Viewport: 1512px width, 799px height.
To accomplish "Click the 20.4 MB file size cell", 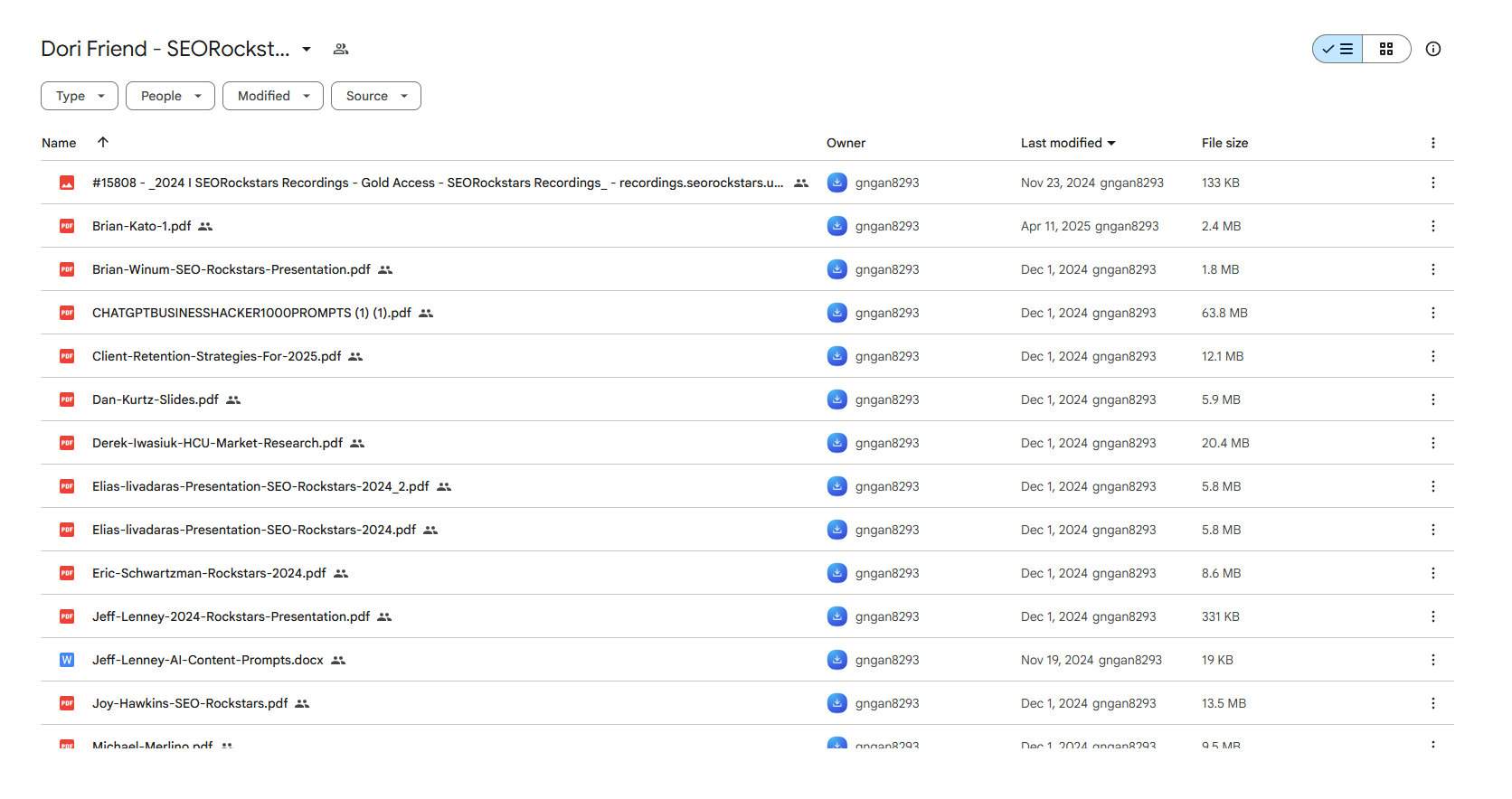I will coord(1225,443).
